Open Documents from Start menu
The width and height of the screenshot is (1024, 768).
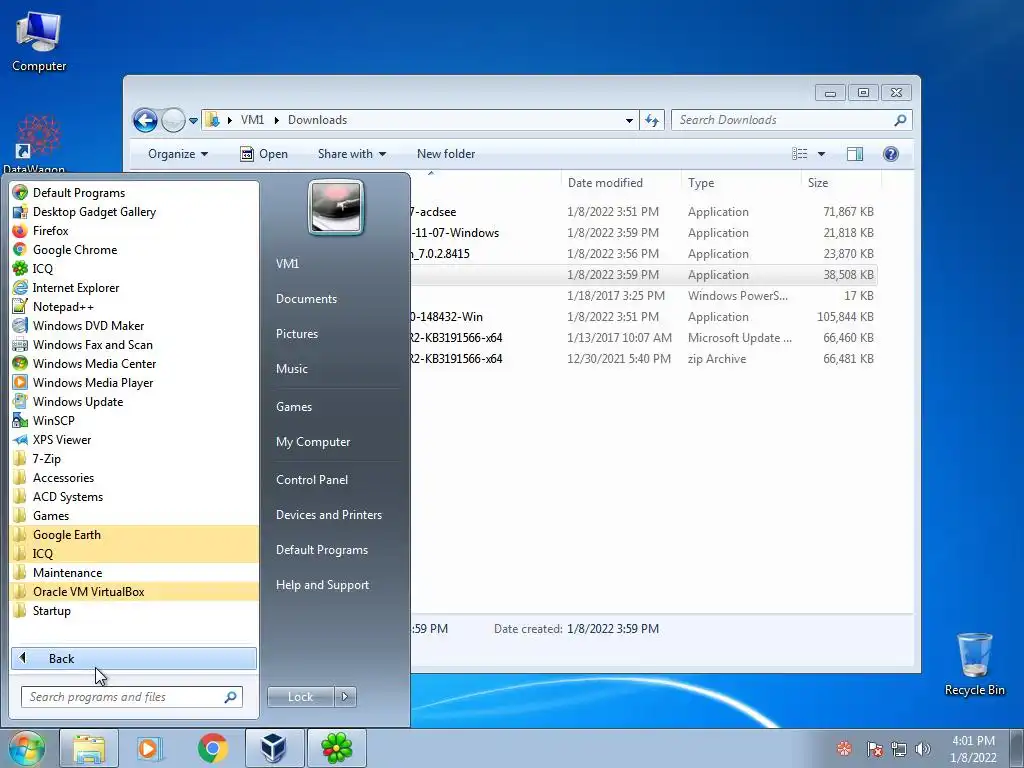point(306,298)
